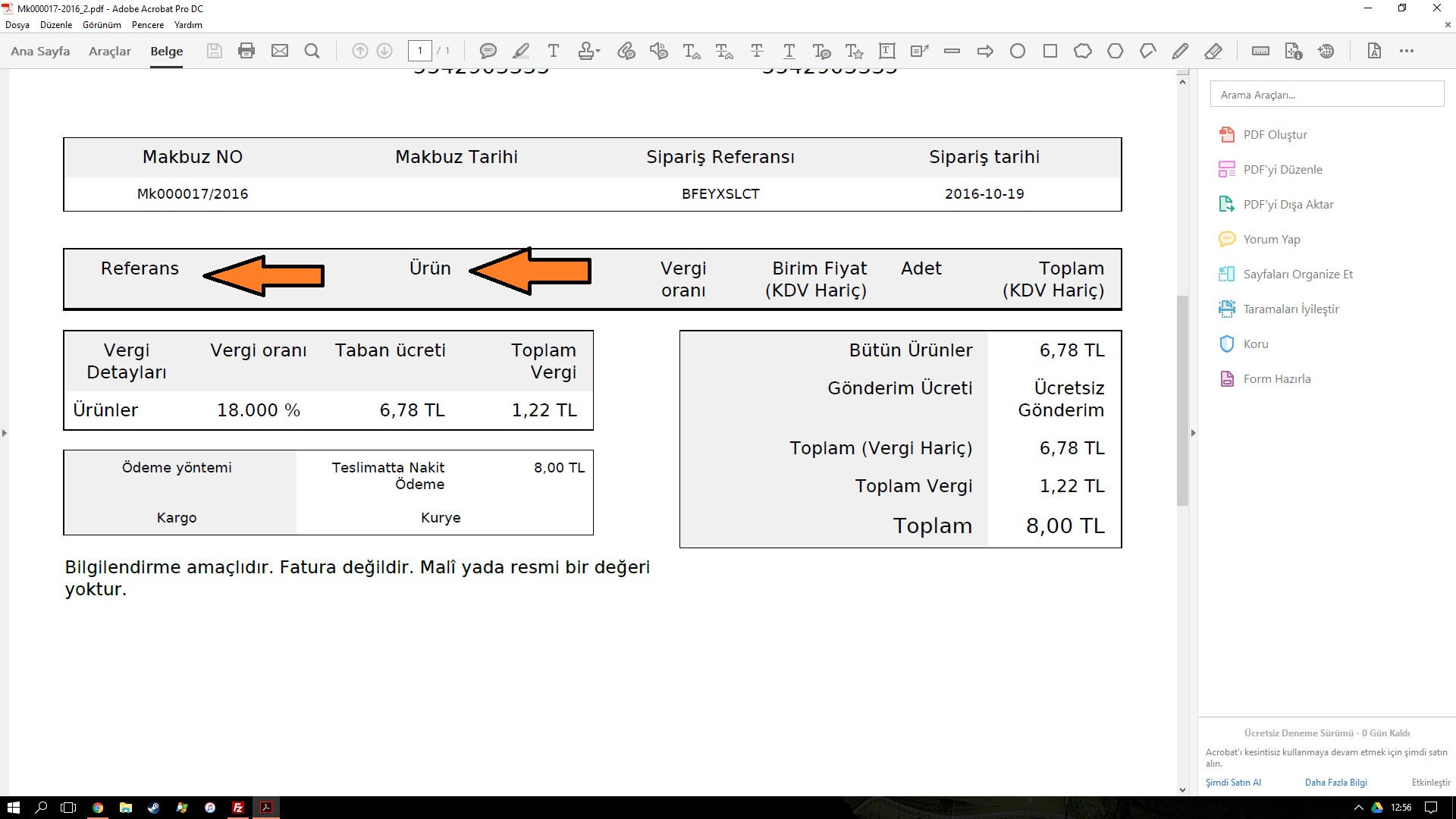Click the vertical scrollbar thumb
The height and width of the screenshot is (819, 1456).
pos(1182,400)
